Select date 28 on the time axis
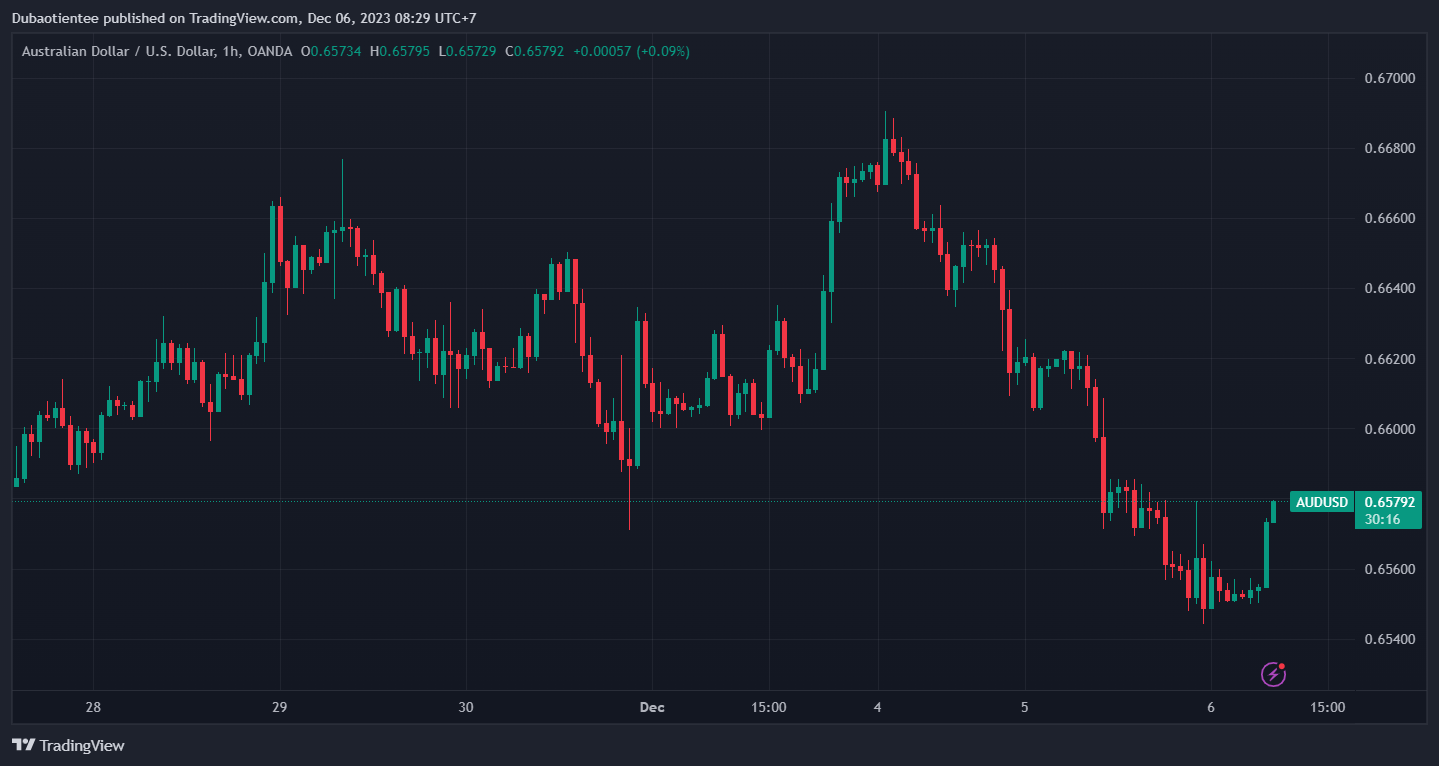This screenshot has height=766, width=1439. pyautogui.click(x=93, y=707)
